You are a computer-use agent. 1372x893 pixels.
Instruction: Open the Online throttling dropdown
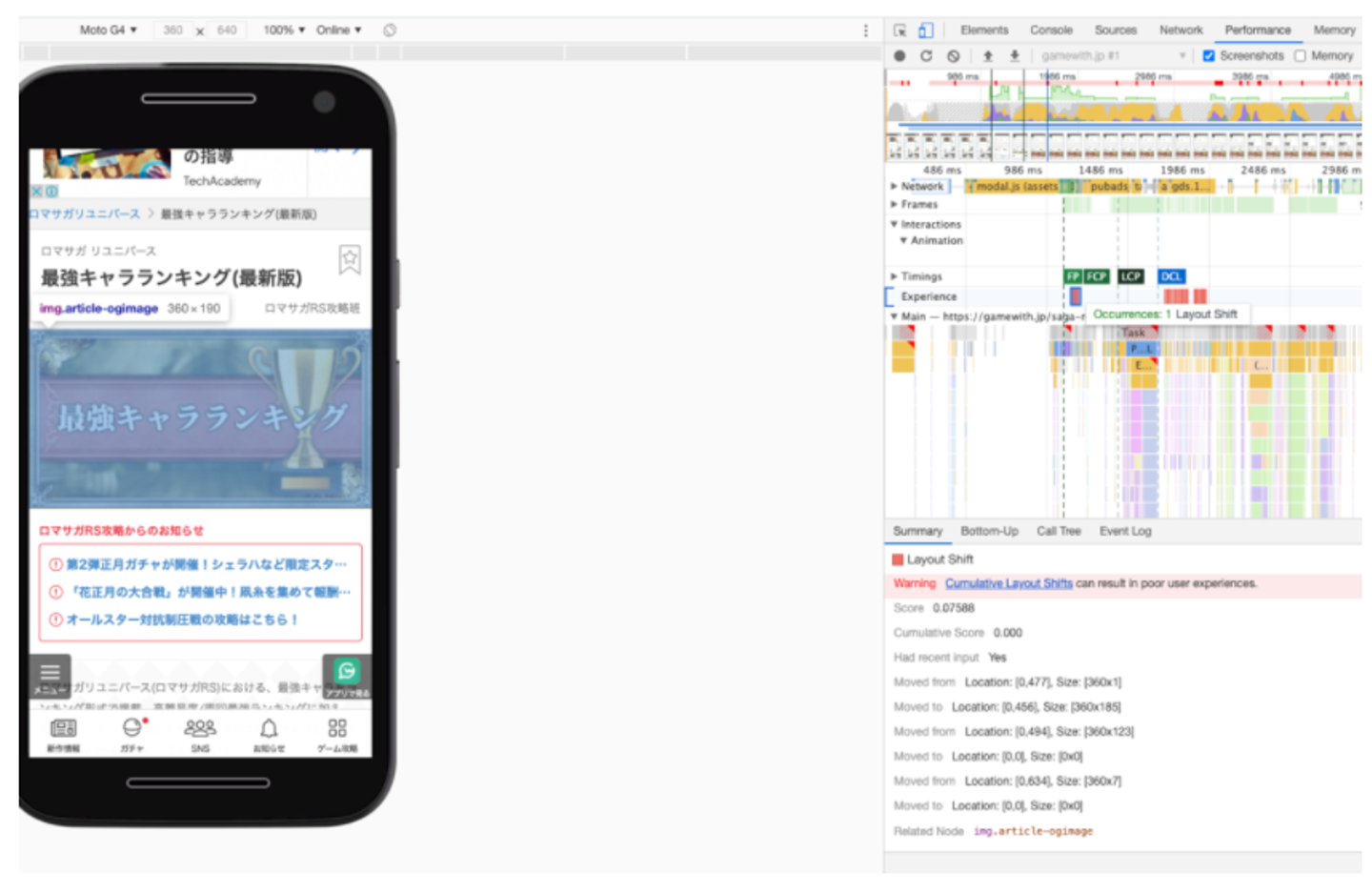click(x=339, y=30)
